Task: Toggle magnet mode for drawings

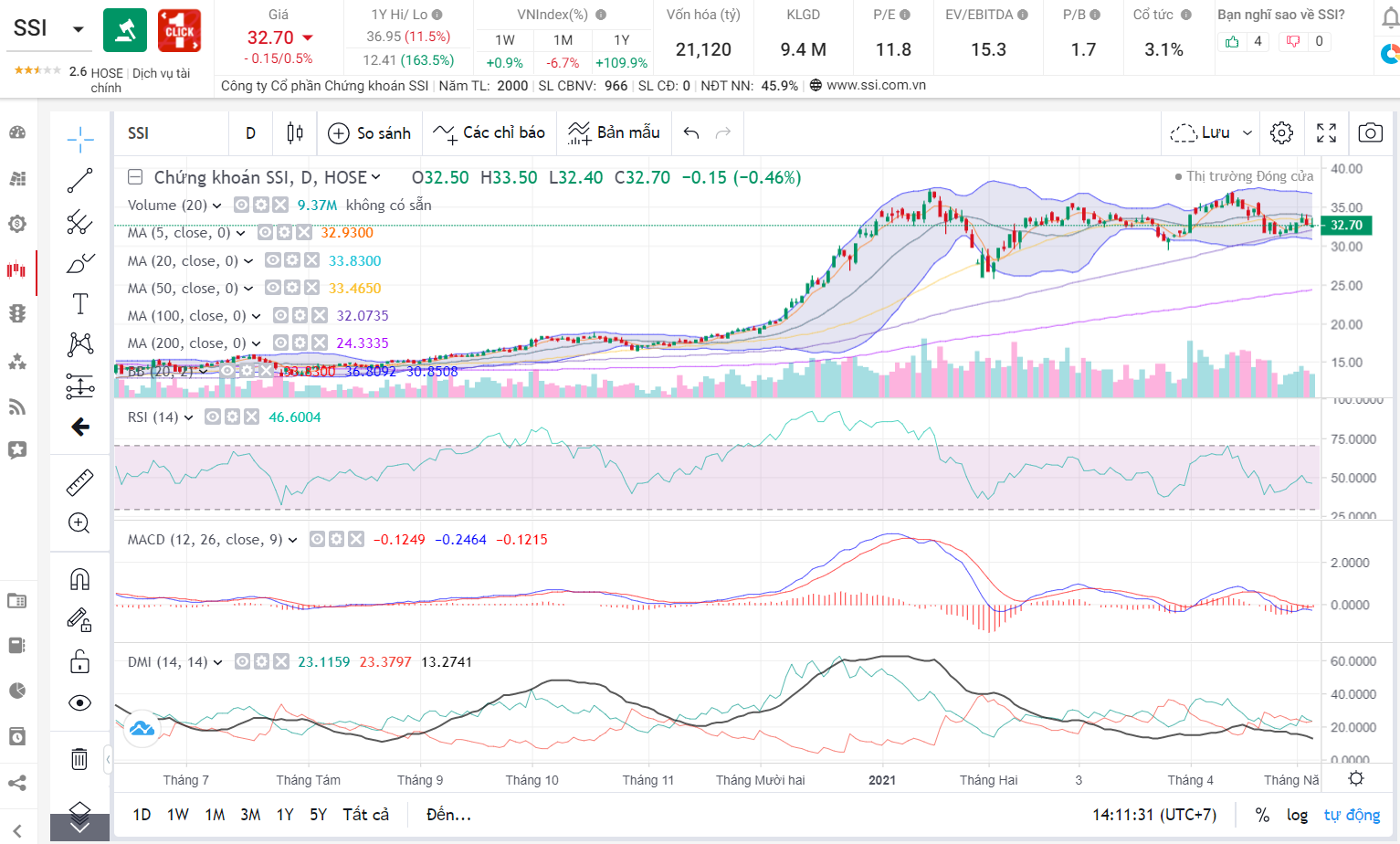Action: [80, 579]
